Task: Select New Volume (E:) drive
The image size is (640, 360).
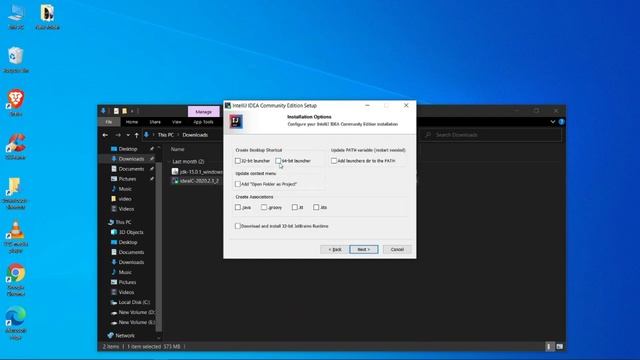Action: [132, 322]
